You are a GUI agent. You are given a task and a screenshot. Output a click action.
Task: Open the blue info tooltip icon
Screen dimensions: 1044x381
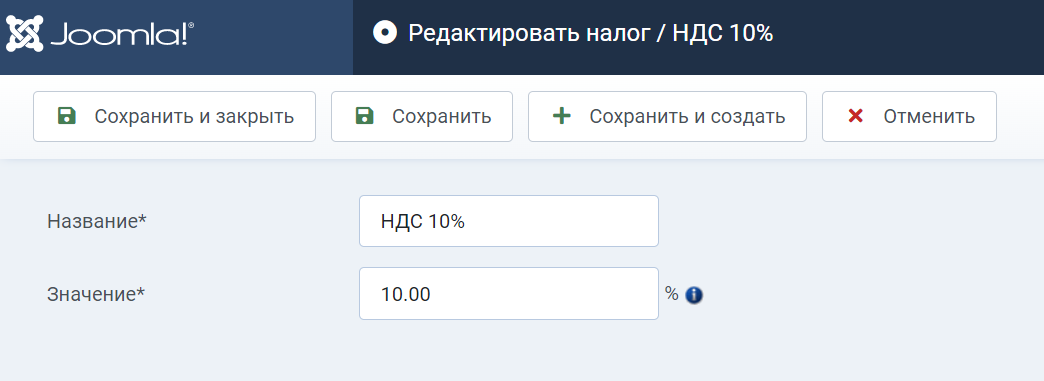694,294
